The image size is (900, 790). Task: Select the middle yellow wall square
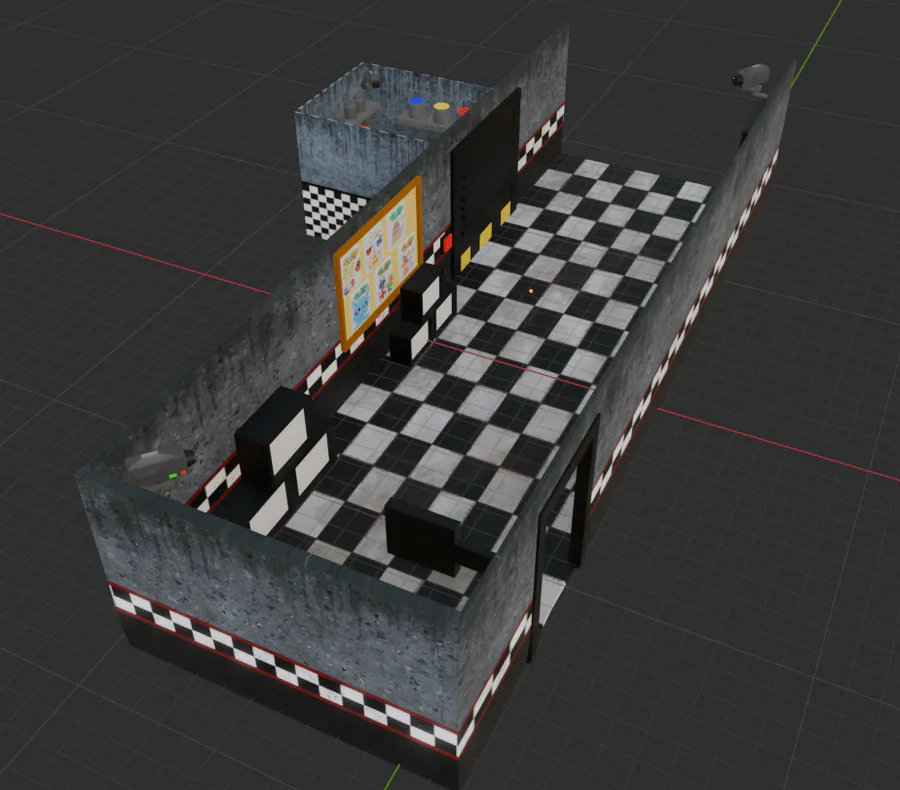click(486, 235)
